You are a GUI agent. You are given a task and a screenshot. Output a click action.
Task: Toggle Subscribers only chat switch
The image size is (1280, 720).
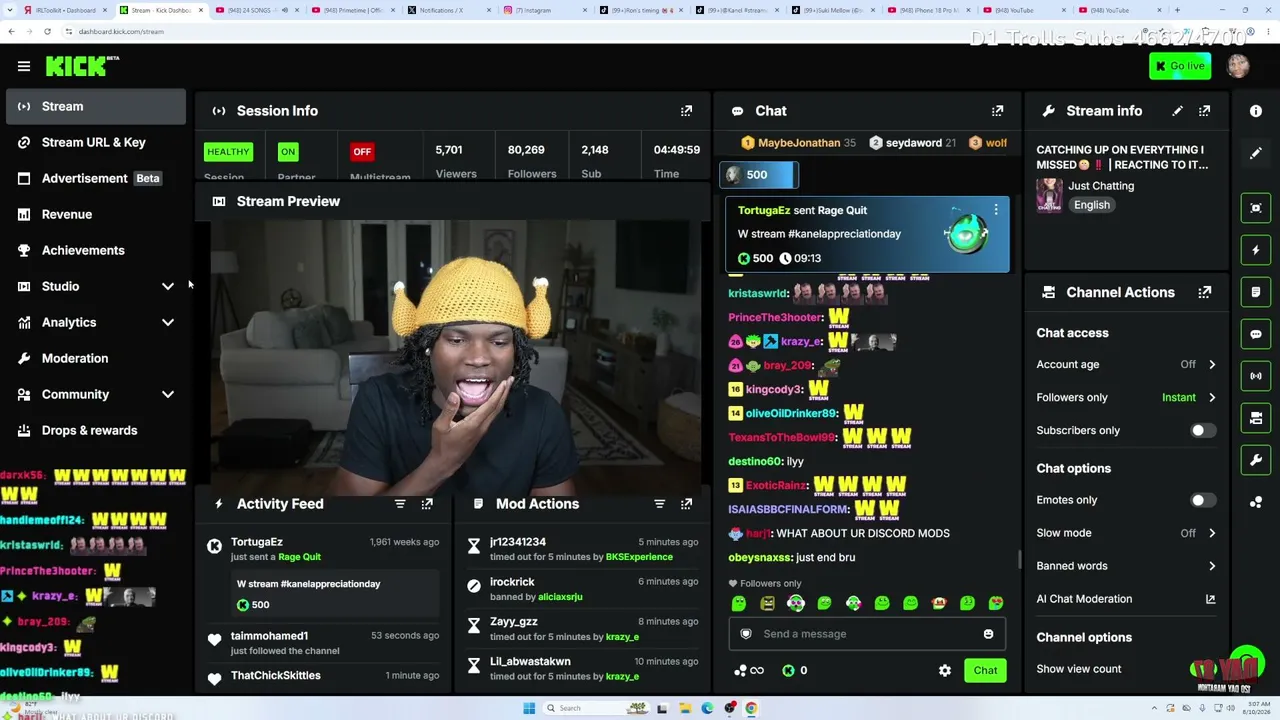point(1203,430)
